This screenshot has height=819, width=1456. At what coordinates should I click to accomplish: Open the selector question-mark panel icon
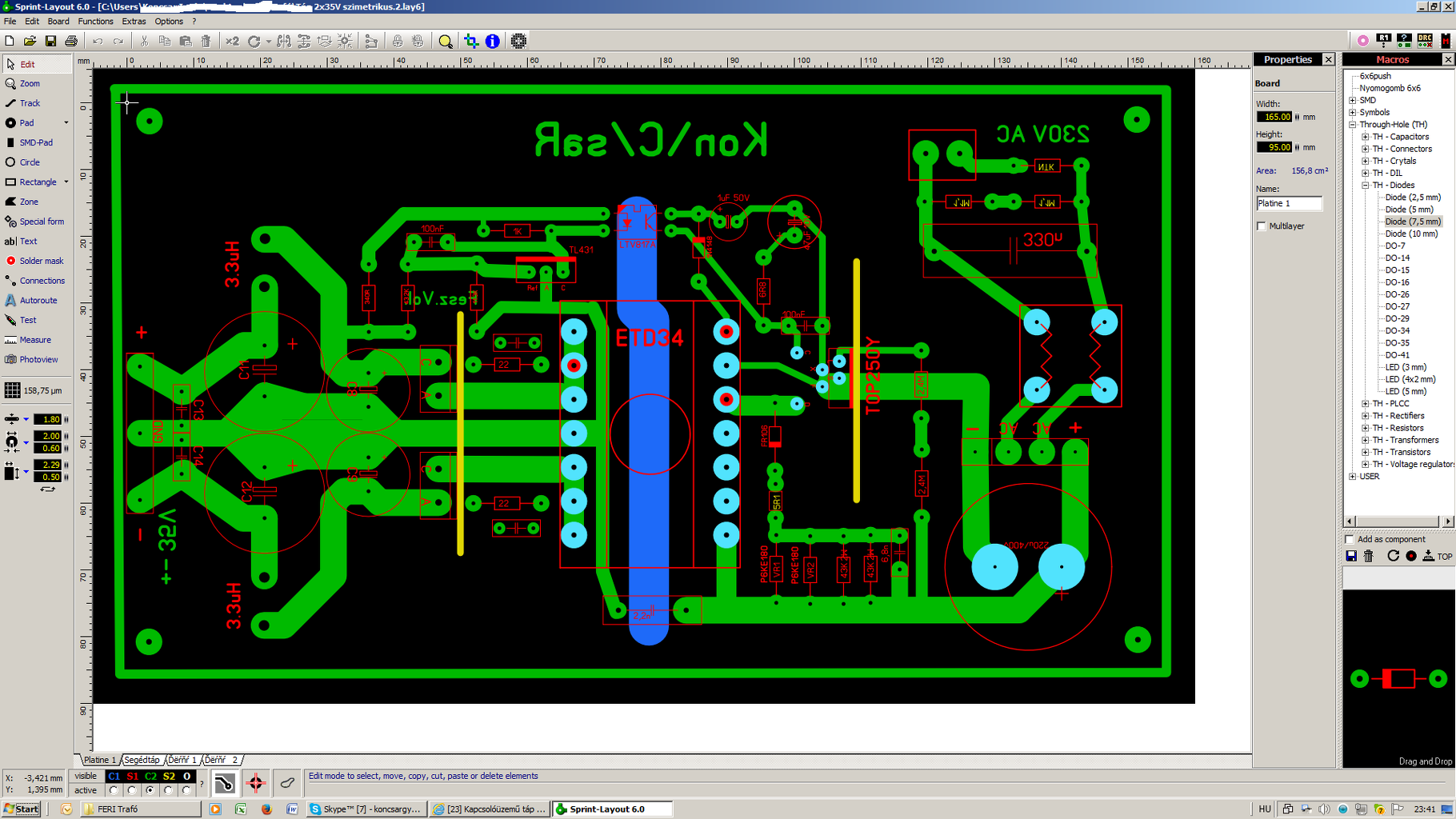(x=1404, y=40)
